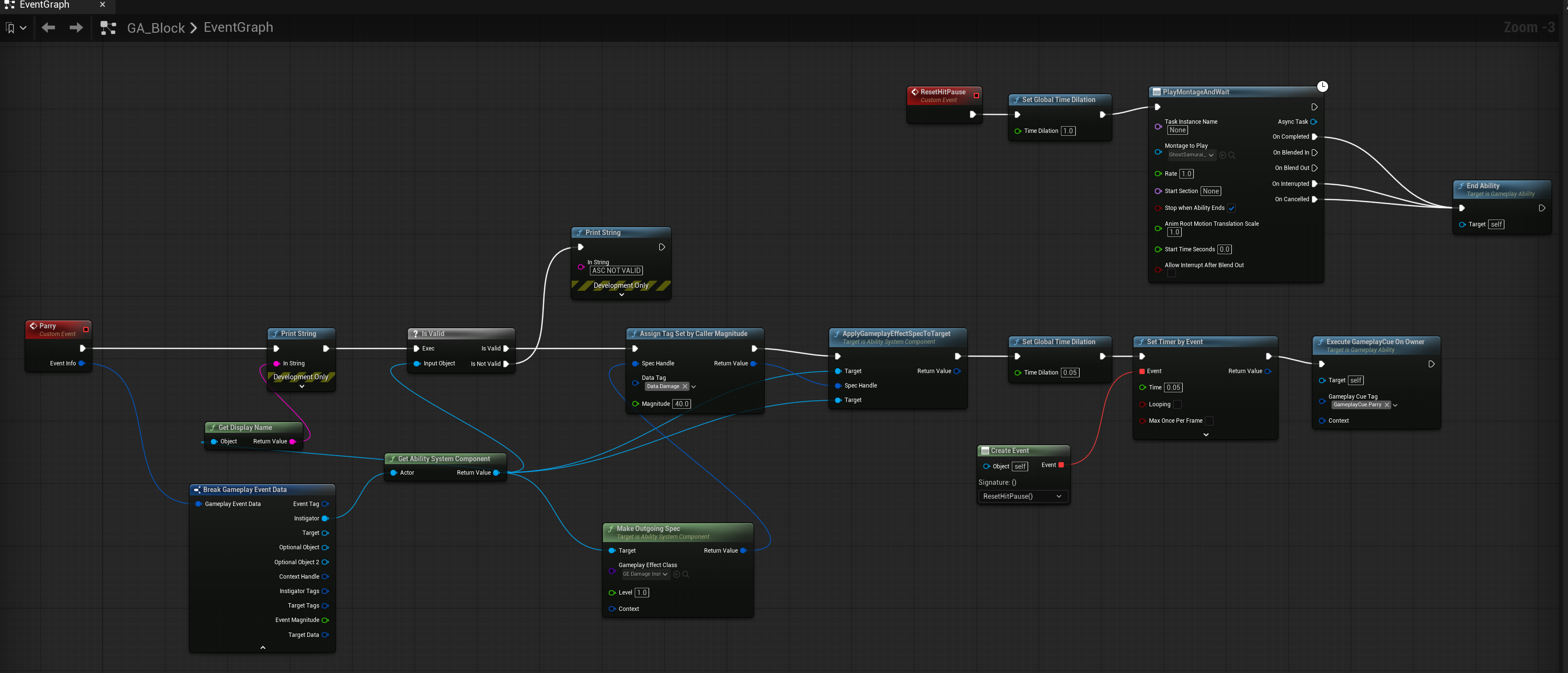Click the Is Valid exec output pin

pos(506,349)
